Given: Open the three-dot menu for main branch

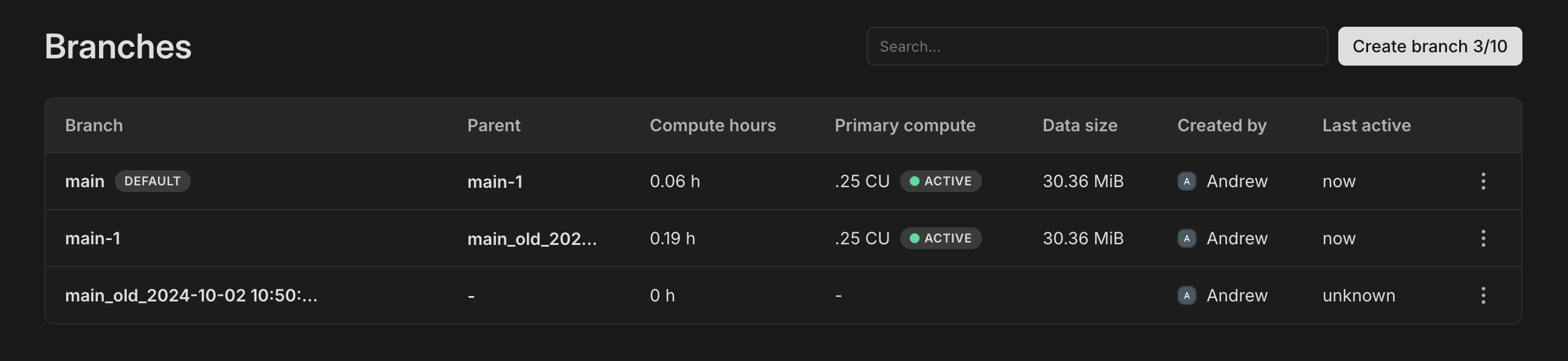Looking at the screenshot, I should 1483,181.
